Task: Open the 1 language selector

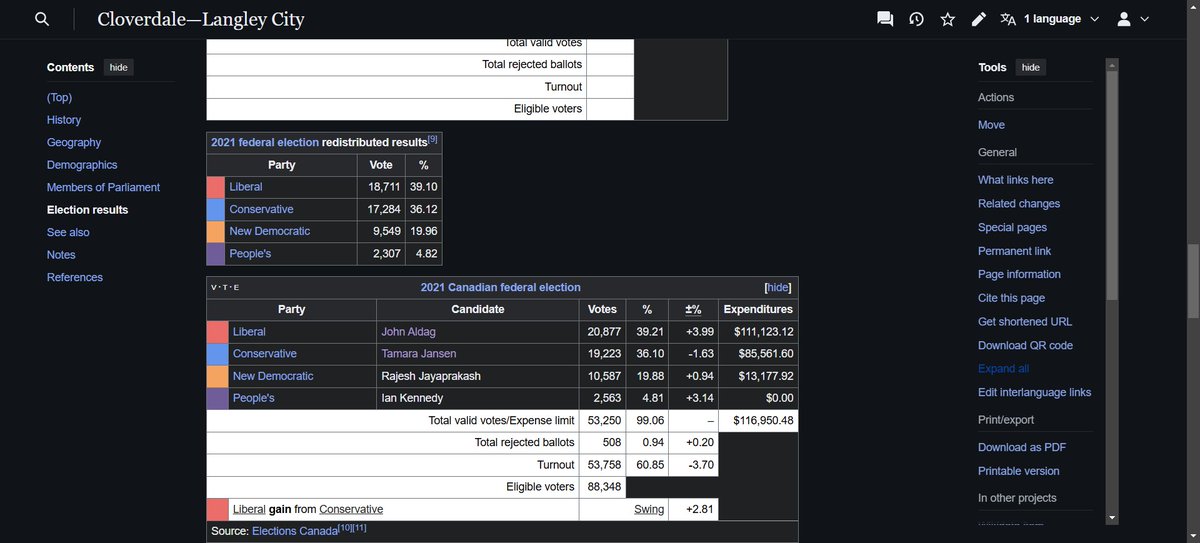Action: 1050,19
